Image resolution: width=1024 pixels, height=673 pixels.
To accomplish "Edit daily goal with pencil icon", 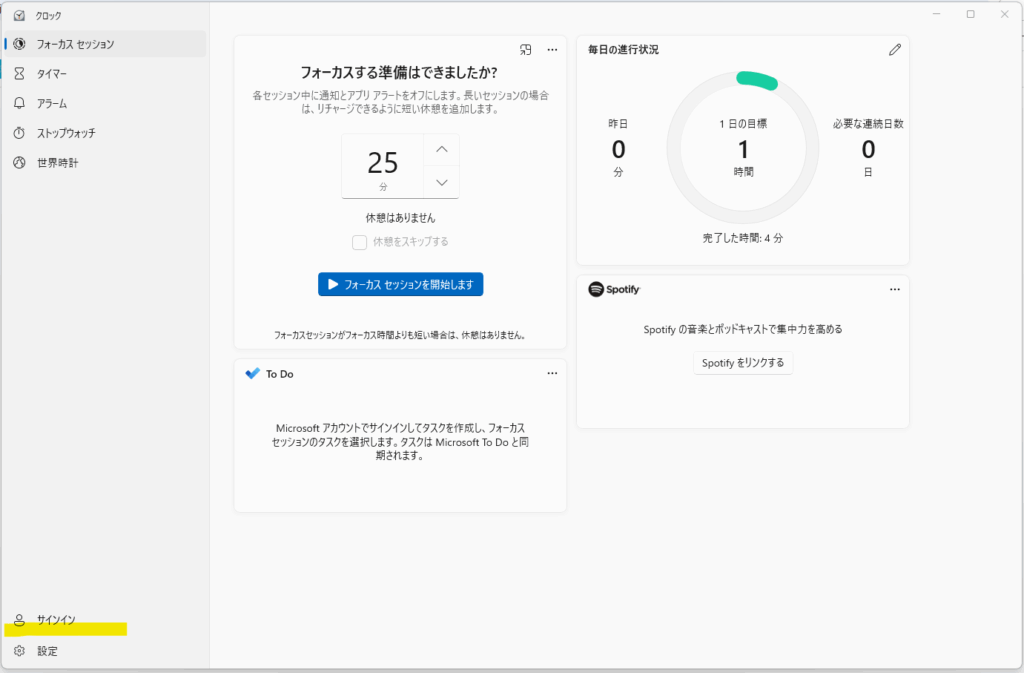I will (895, 50).
